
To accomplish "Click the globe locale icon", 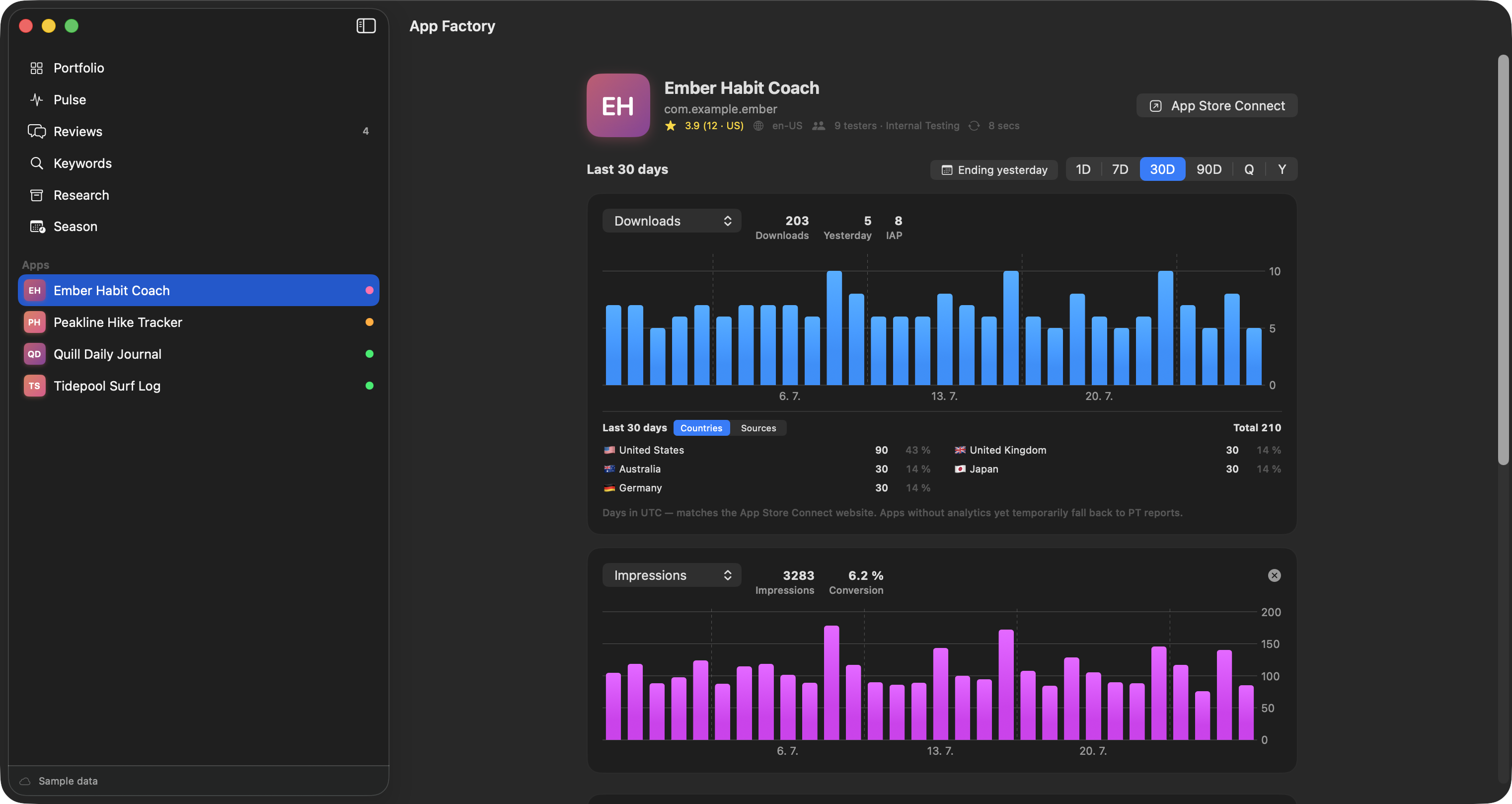I will coord(758,126).
